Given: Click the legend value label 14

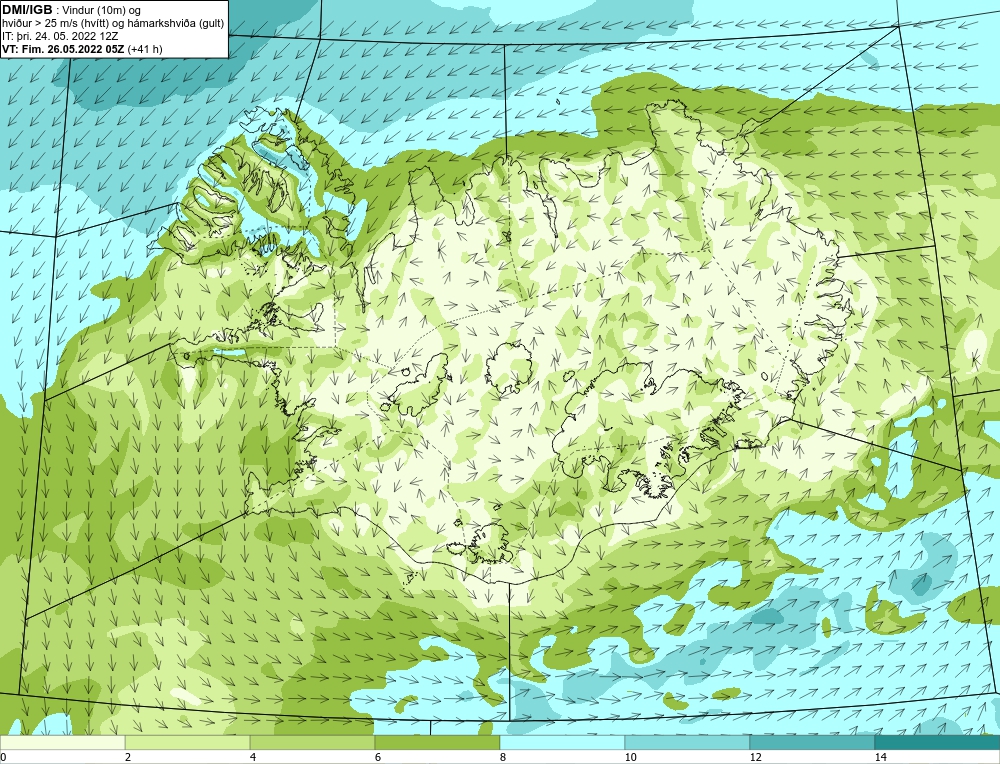Looking at the screenshot, I should click(881, 757).
